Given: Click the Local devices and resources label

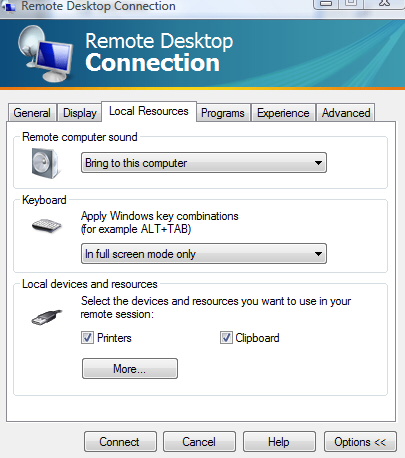Looking at the screenshot, I should point(90,284).
